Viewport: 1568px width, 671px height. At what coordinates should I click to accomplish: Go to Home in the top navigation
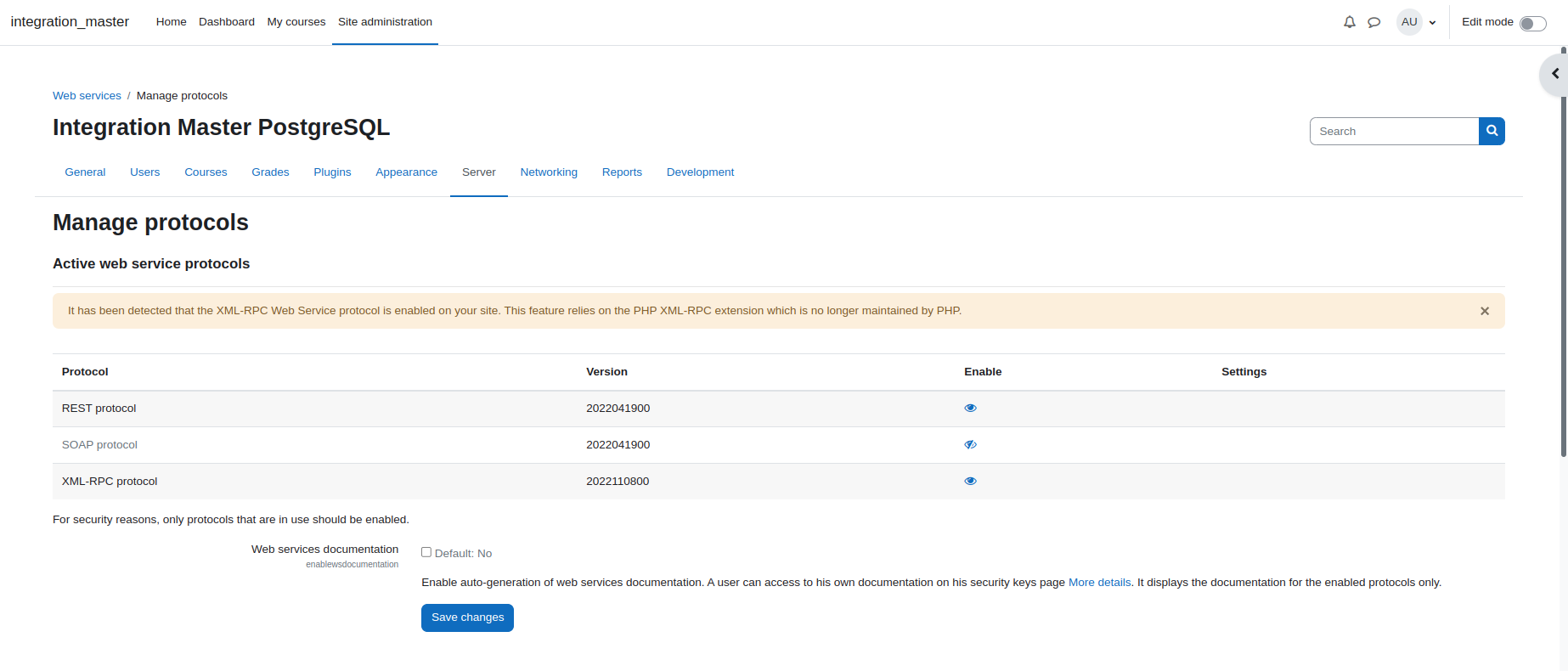pos(171,22)
